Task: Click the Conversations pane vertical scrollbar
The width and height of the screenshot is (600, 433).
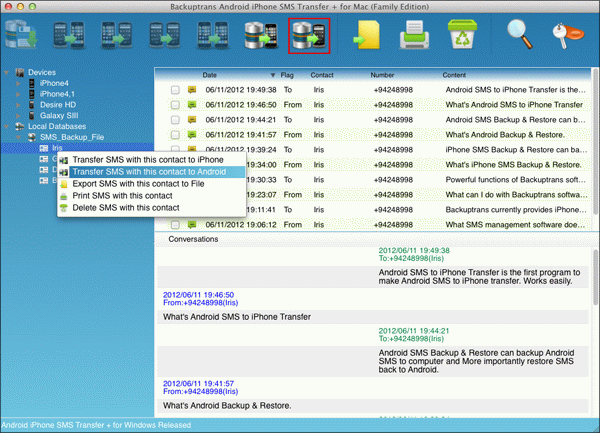Action: (595, 279)
